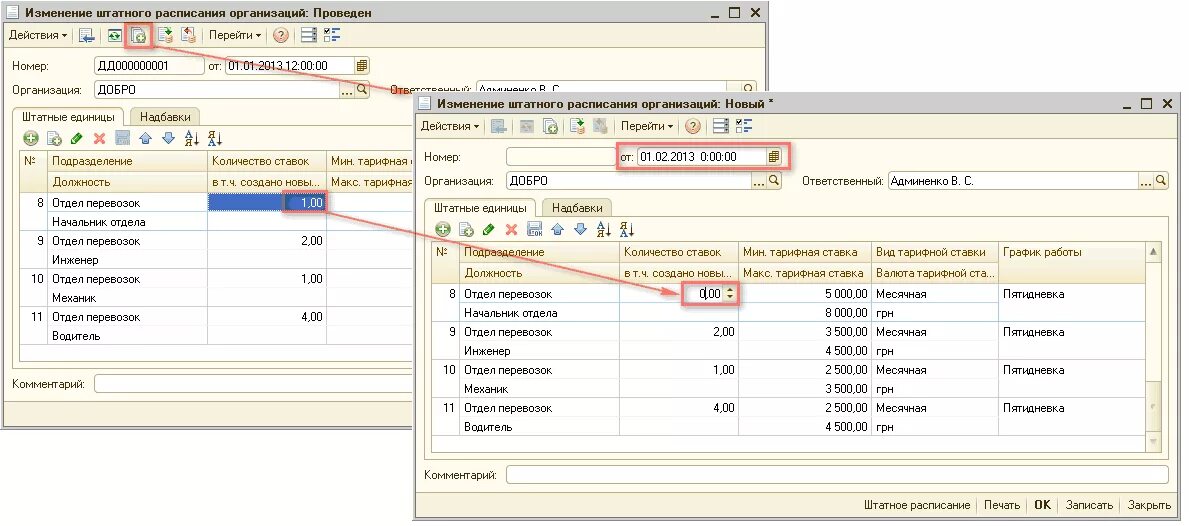Click the table vertical scrollbar up arrow in the Новый window

click(1153, 252)
